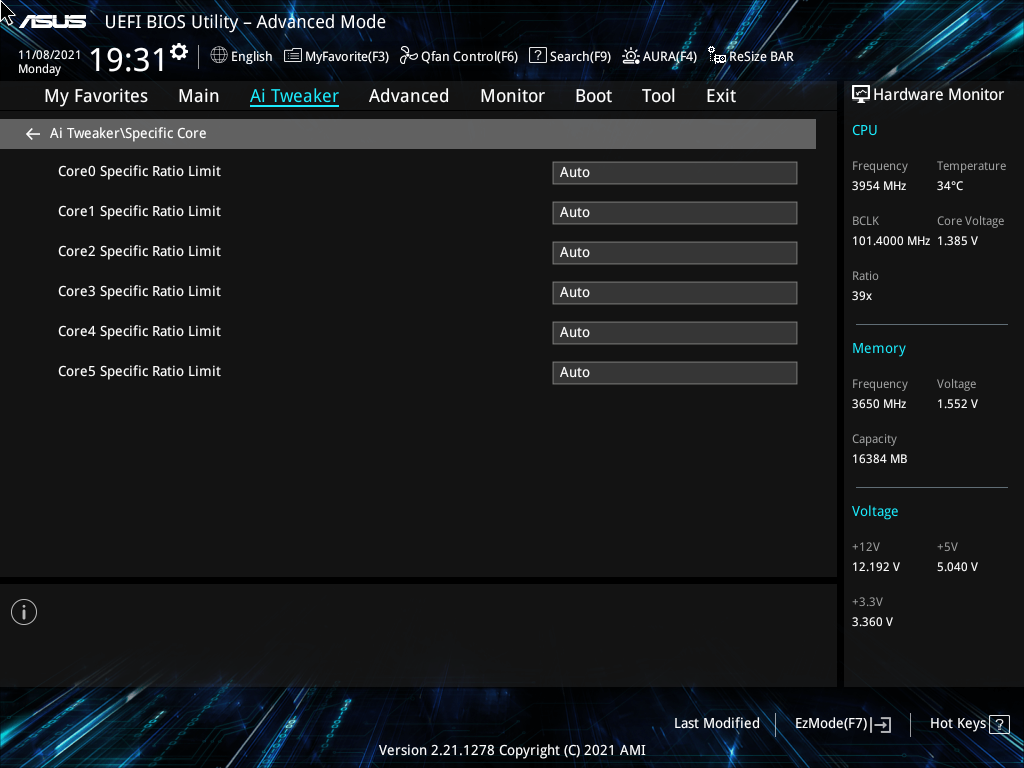Click the globe language icon
1024x768 pixels.
coord(219,56)
